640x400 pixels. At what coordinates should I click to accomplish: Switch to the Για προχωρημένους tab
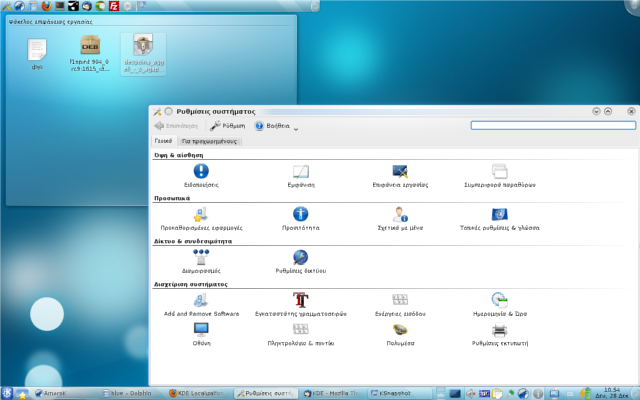click(x=209, y=141)
